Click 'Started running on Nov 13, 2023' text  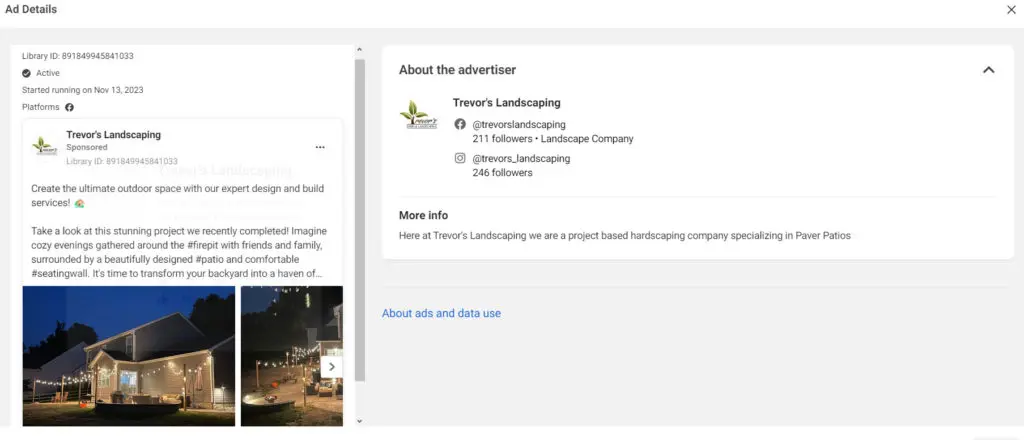(x=83, y=90)
